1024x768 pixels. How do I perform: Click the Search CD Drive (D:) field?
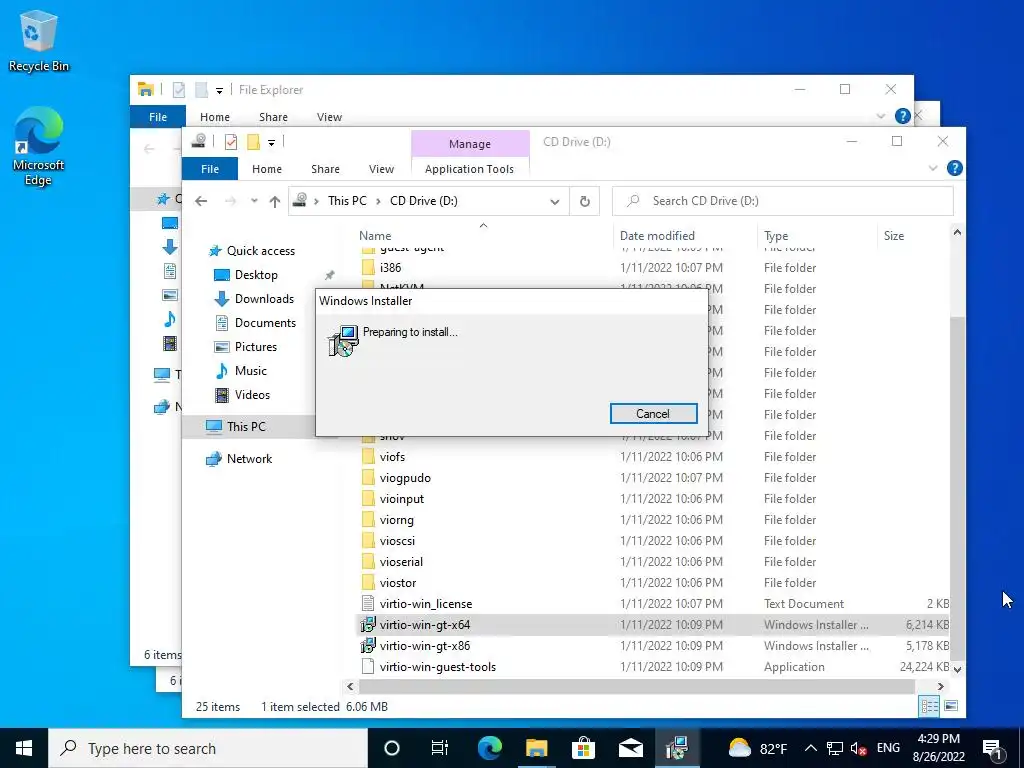782,201
